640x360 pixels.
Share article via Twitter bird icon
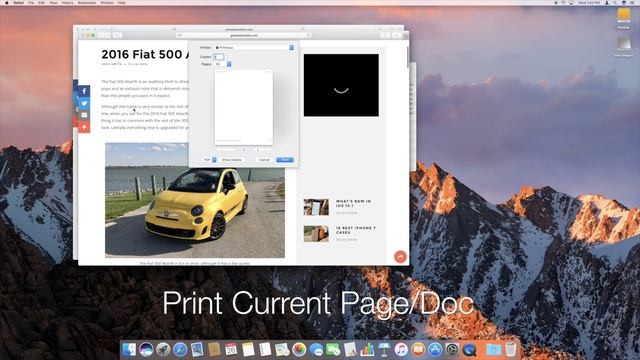[x=84, y=103]
